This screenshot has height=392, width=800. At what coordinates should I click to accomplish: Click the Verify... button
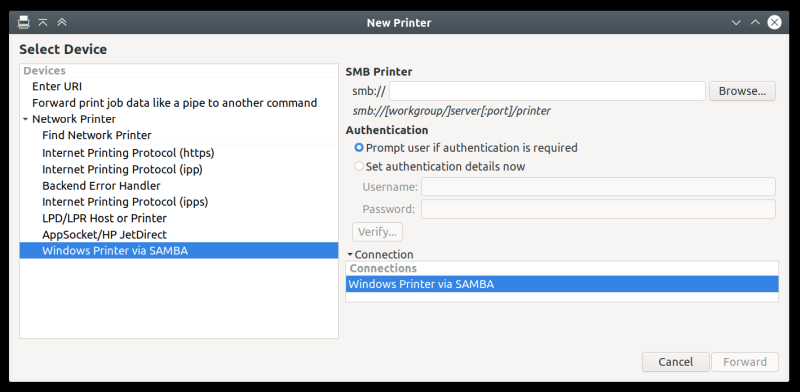377,232
